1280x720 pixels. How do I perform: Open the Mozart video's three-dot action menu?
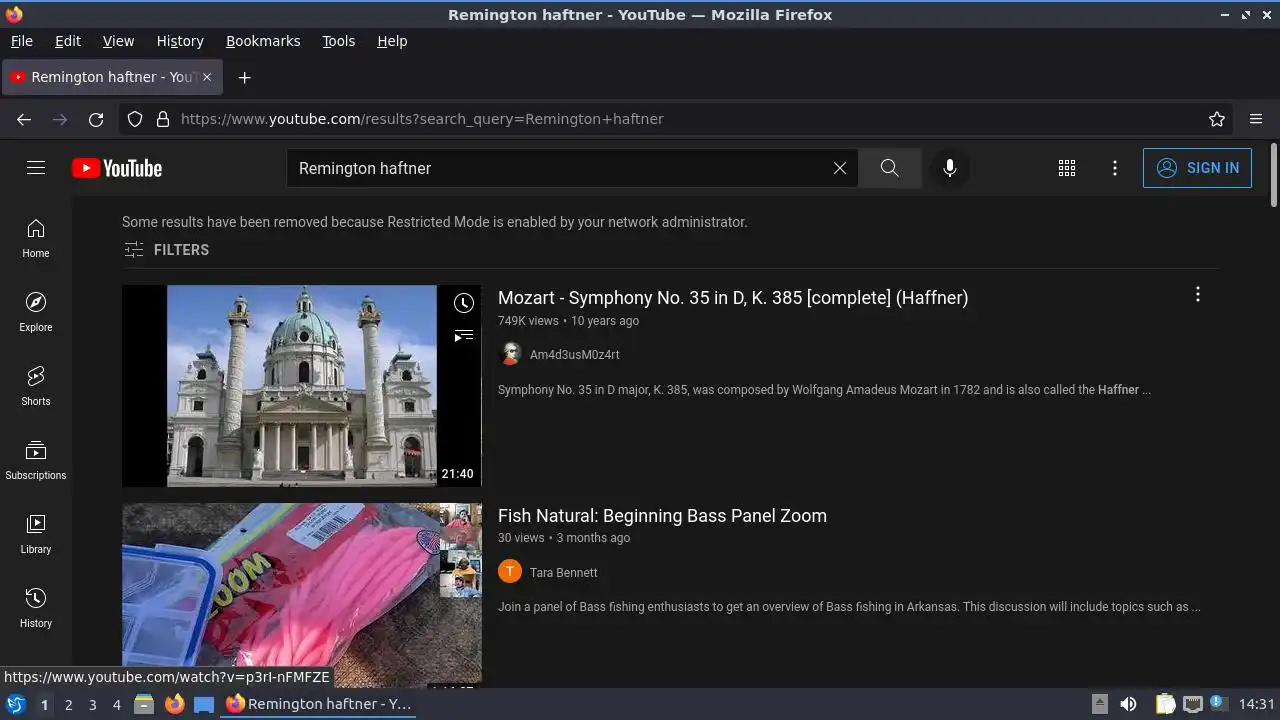[1198, 294]
